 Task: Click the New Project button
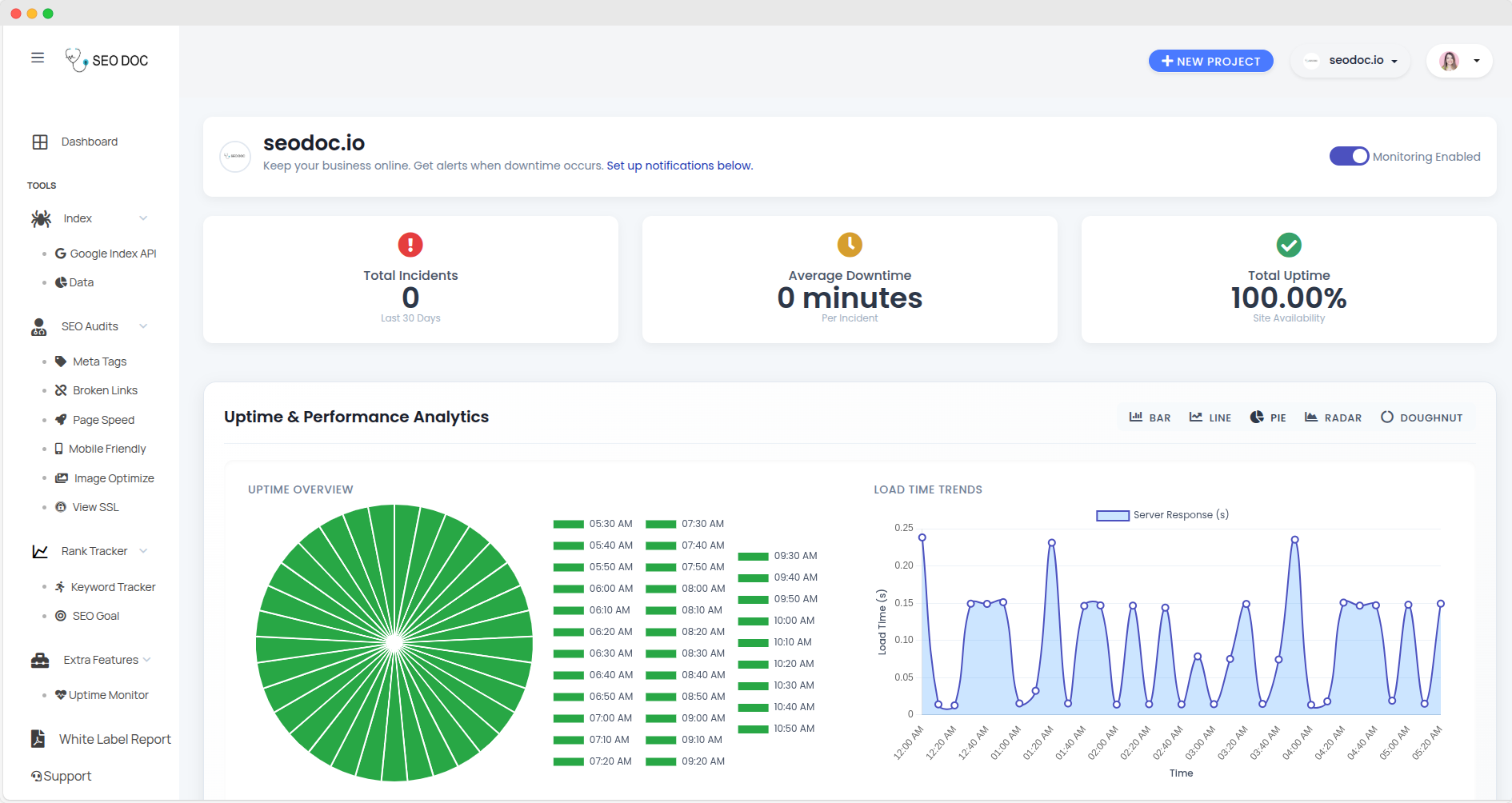coord(1210,61)
